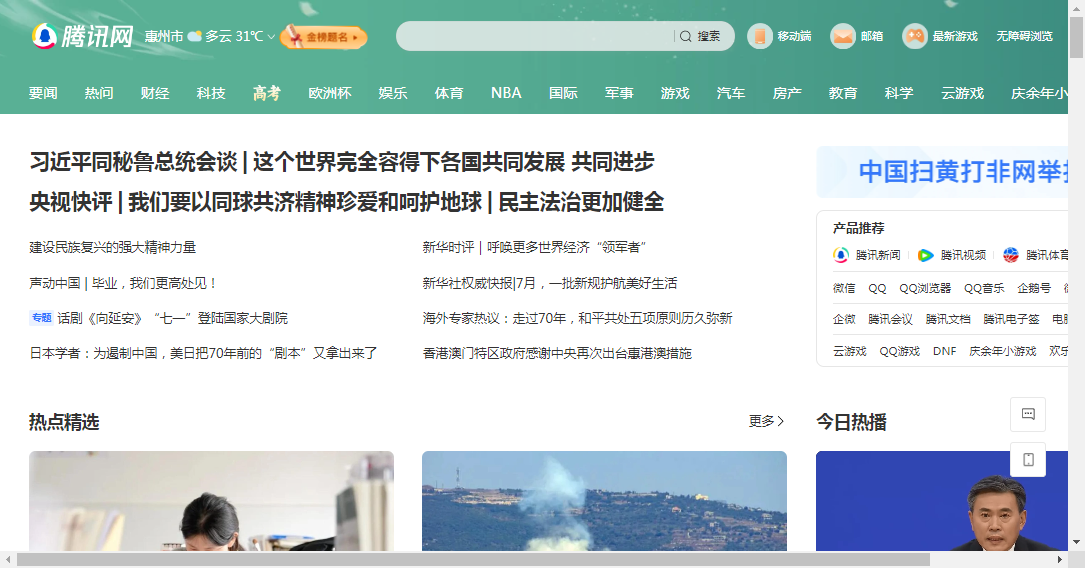This screenshot has height=568, width=1085.
Task: Click the mobile device floating sidebar icon
Action: point(1028,459)
